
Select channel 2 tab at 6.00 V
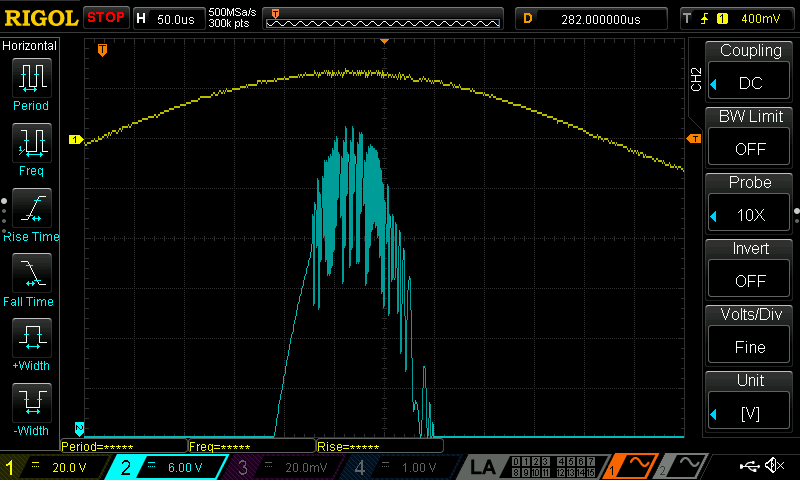pyautogui.click(x=167, y=467)
